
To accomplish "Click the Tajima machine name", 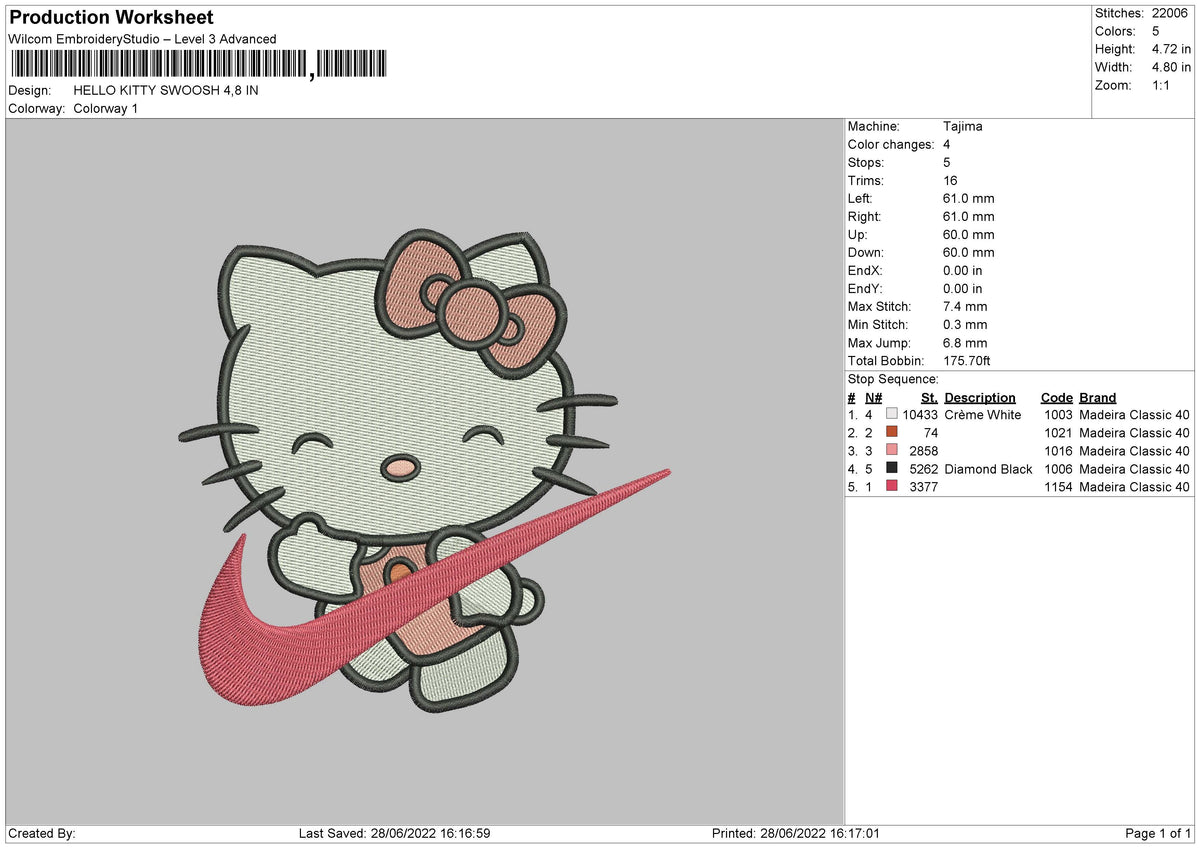I will click(961, 126).
